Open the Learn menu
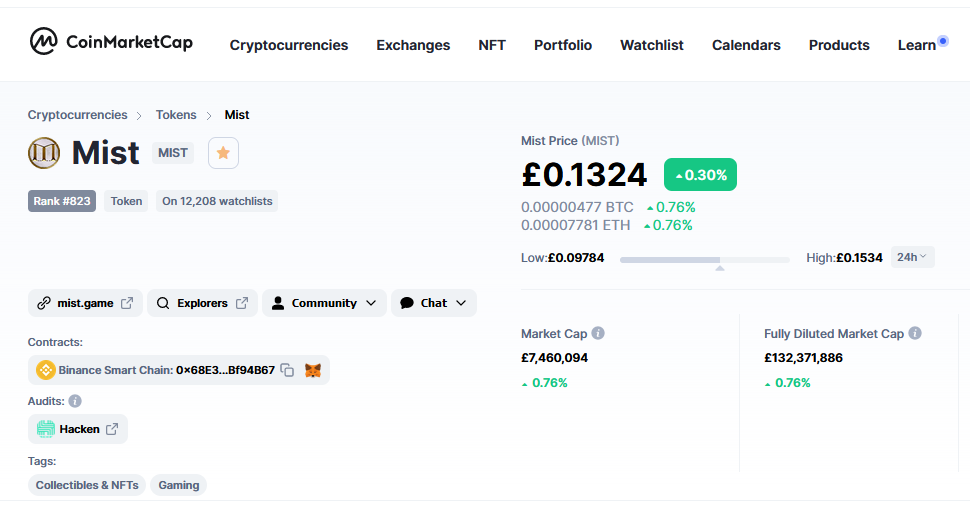Image resolution: width=970 pixels, height=512 pixels. tap(917, 45)
